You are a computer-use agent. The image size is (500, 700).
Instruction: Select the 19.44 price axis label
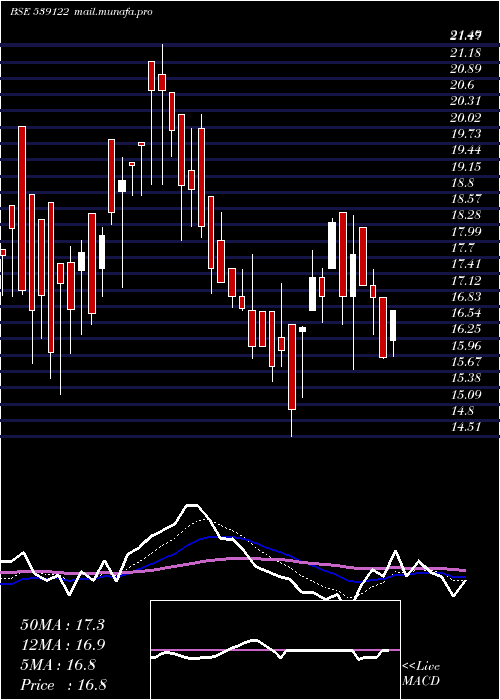pos(465,150)
